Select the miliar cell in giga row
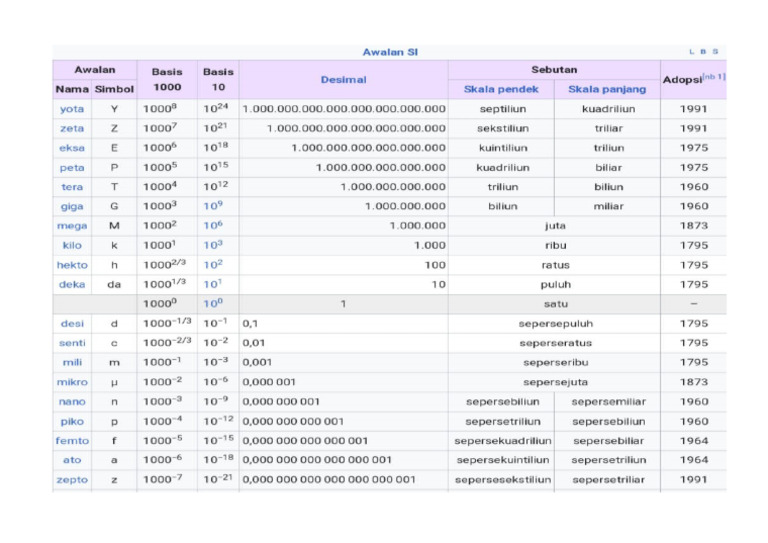This screenshot has width=768, height=543. coord(608,207)
